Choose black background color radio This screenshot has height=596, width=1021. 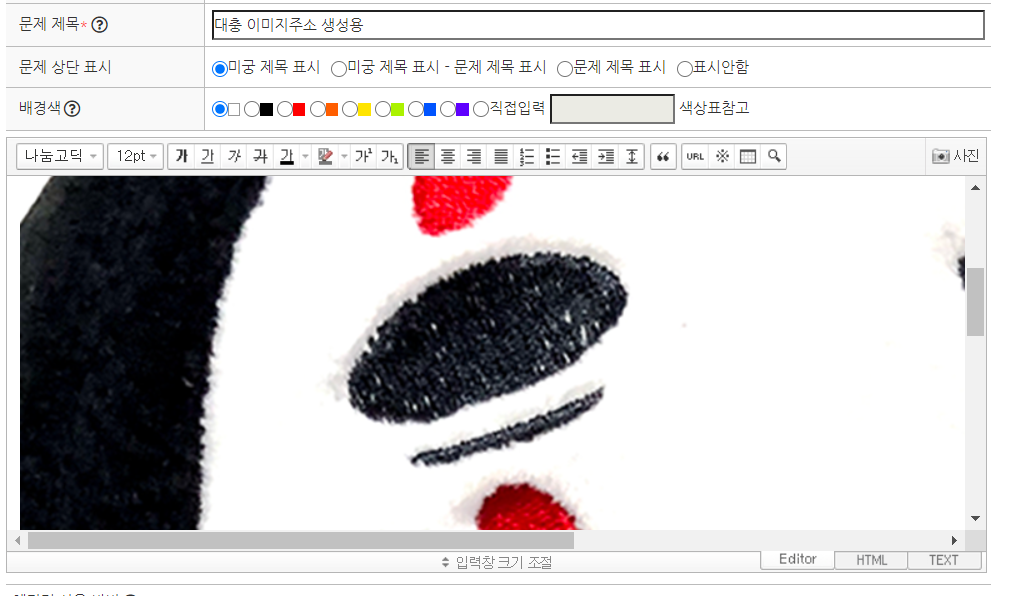coord(252,109)
